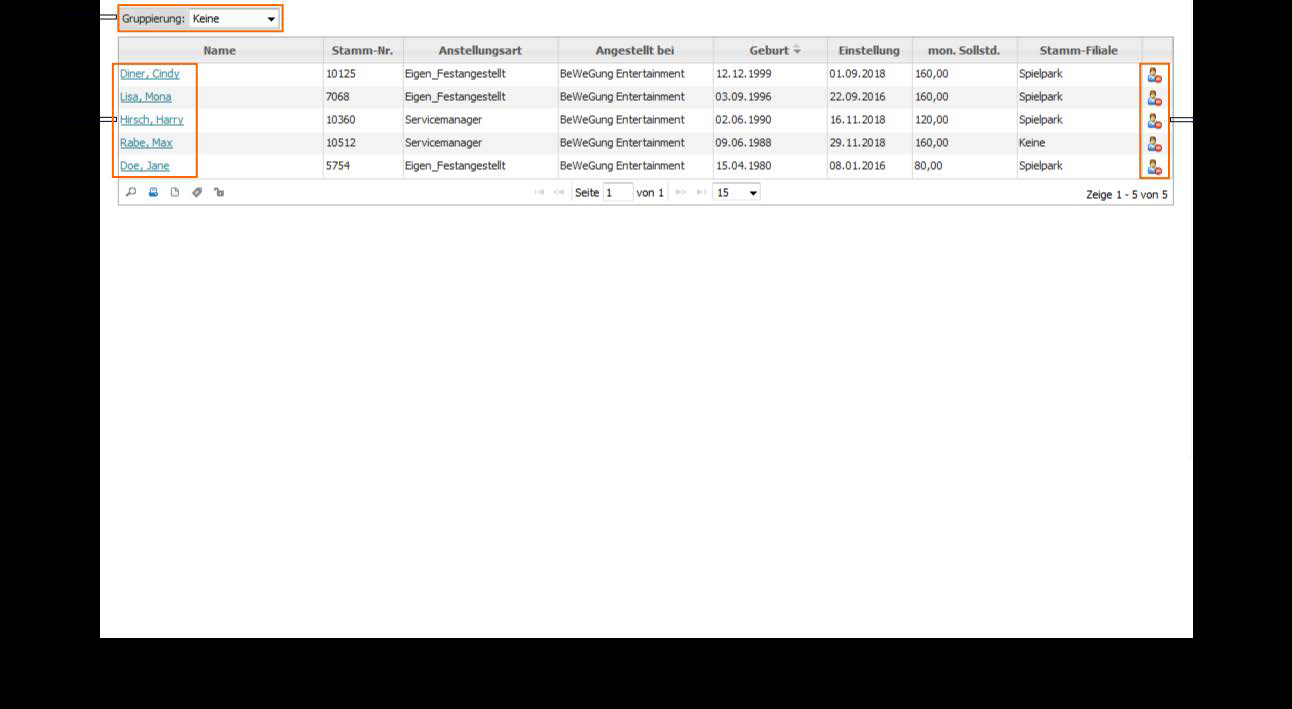Sort by Anstellungsart column header
The image size is (1292, 709).
tap(480, 50)
